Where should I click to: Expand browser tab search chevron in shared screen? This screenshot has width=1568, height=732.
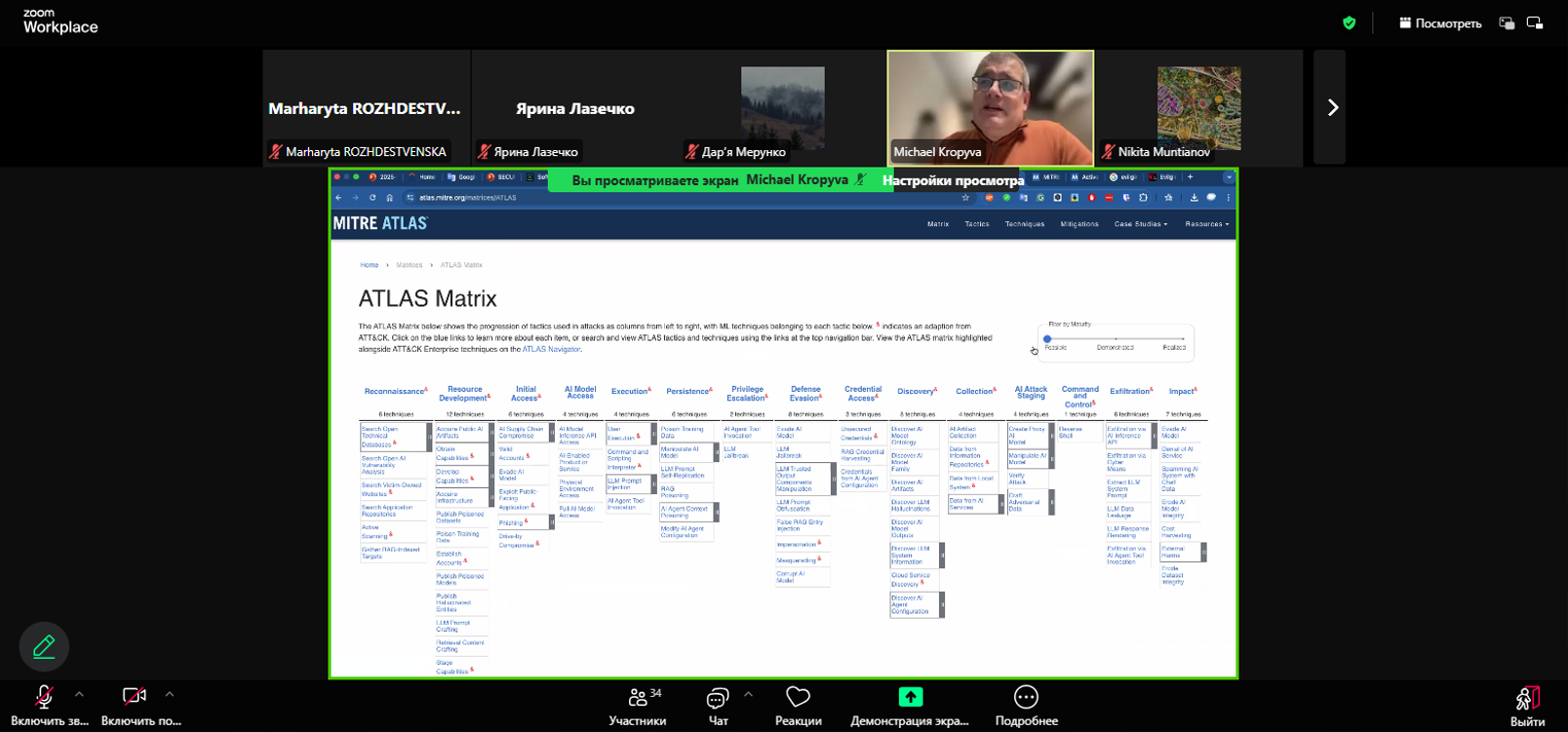point(1229,177)
